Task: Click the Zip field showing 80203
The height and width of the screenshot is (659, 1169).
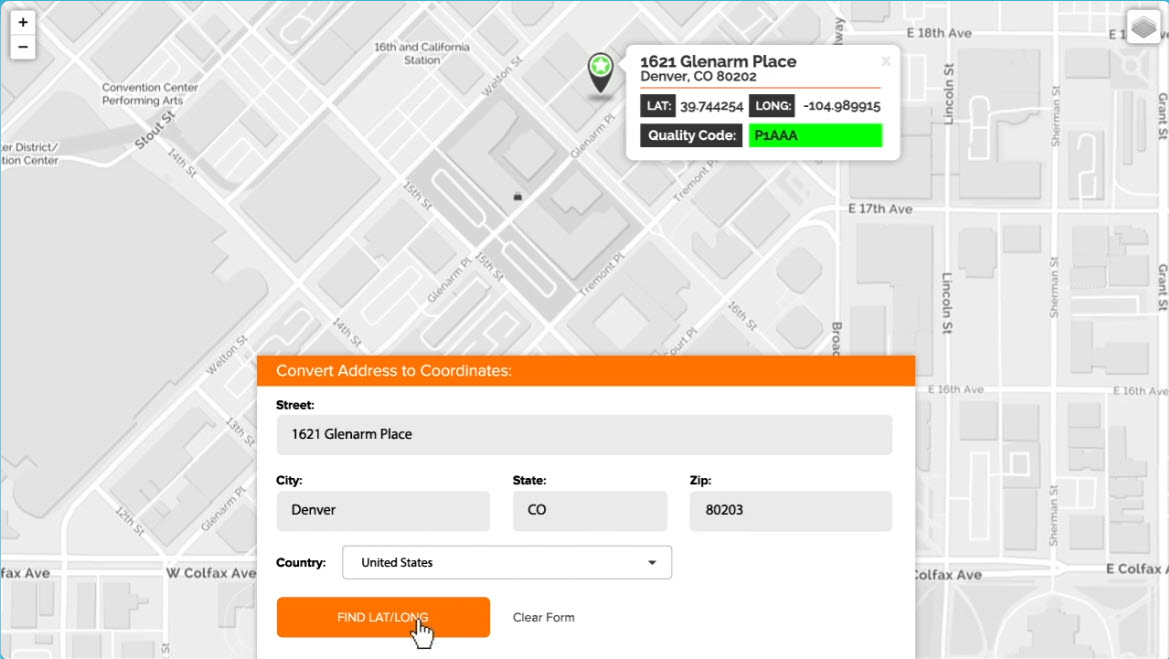Action: pyautogui.click(x=790, y=510)
